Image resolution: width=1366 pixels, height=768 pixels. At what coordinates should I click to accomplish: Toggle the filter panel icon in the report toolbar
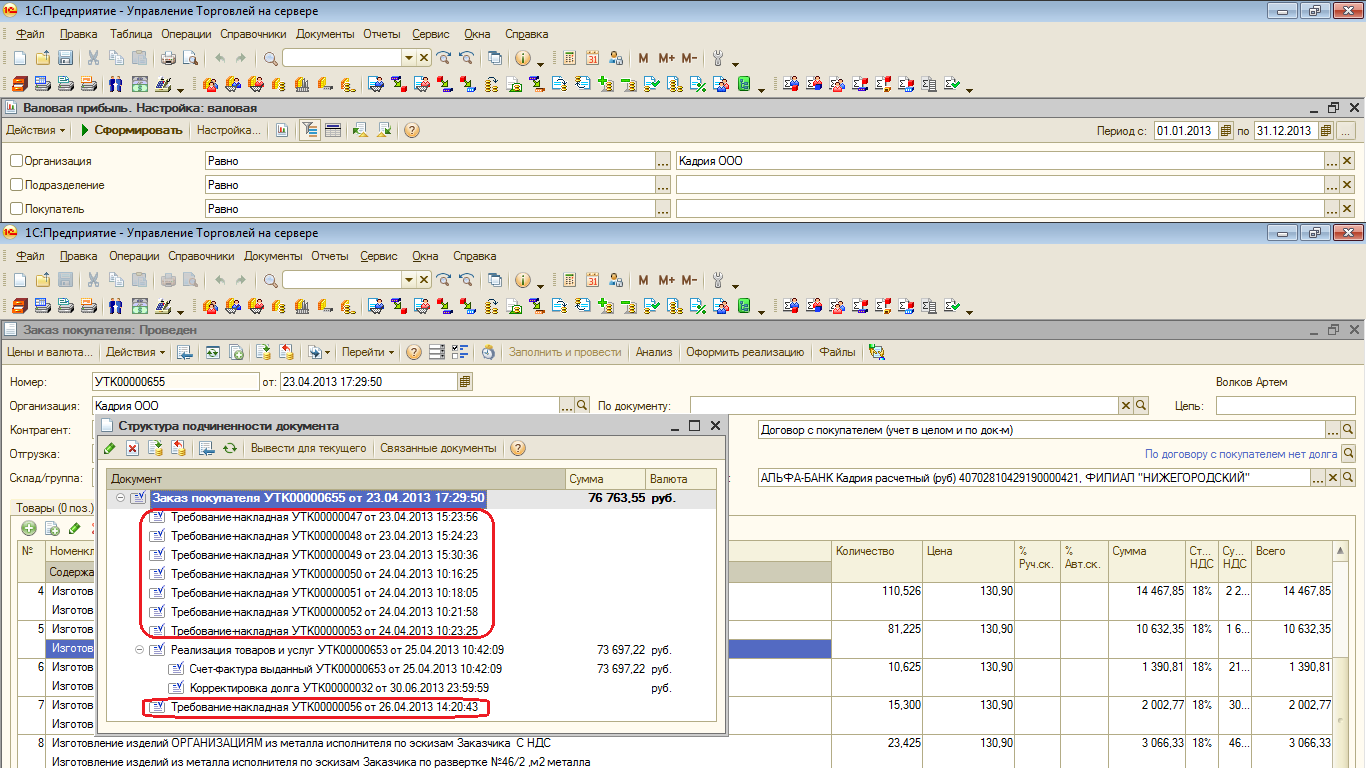coord(310,130)
